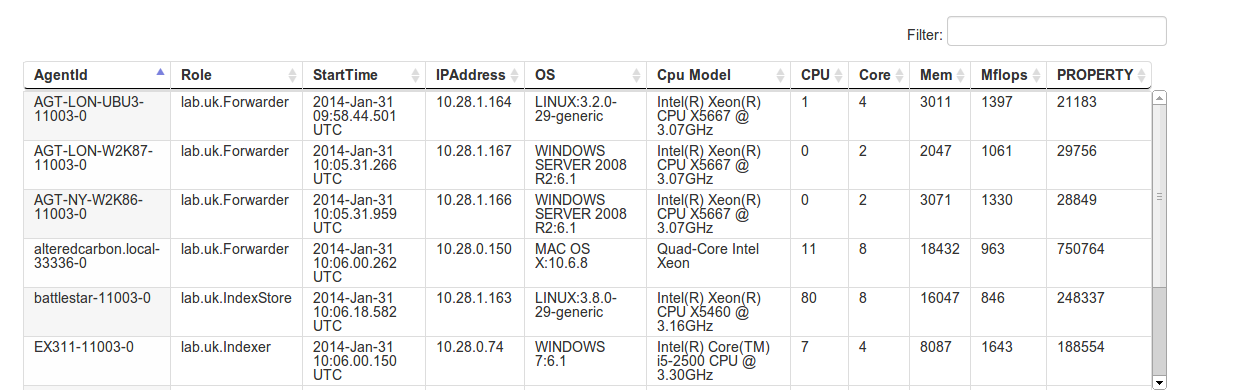
Task: Click the IP address 10.28.1.167 cell
Action: tap(475, 165)
